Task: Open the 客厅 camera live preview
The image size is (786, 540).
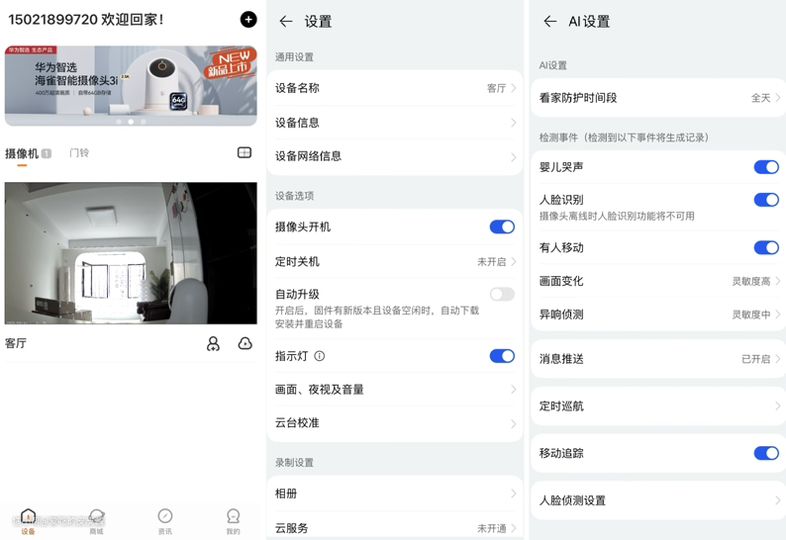Action: (131, 253)
